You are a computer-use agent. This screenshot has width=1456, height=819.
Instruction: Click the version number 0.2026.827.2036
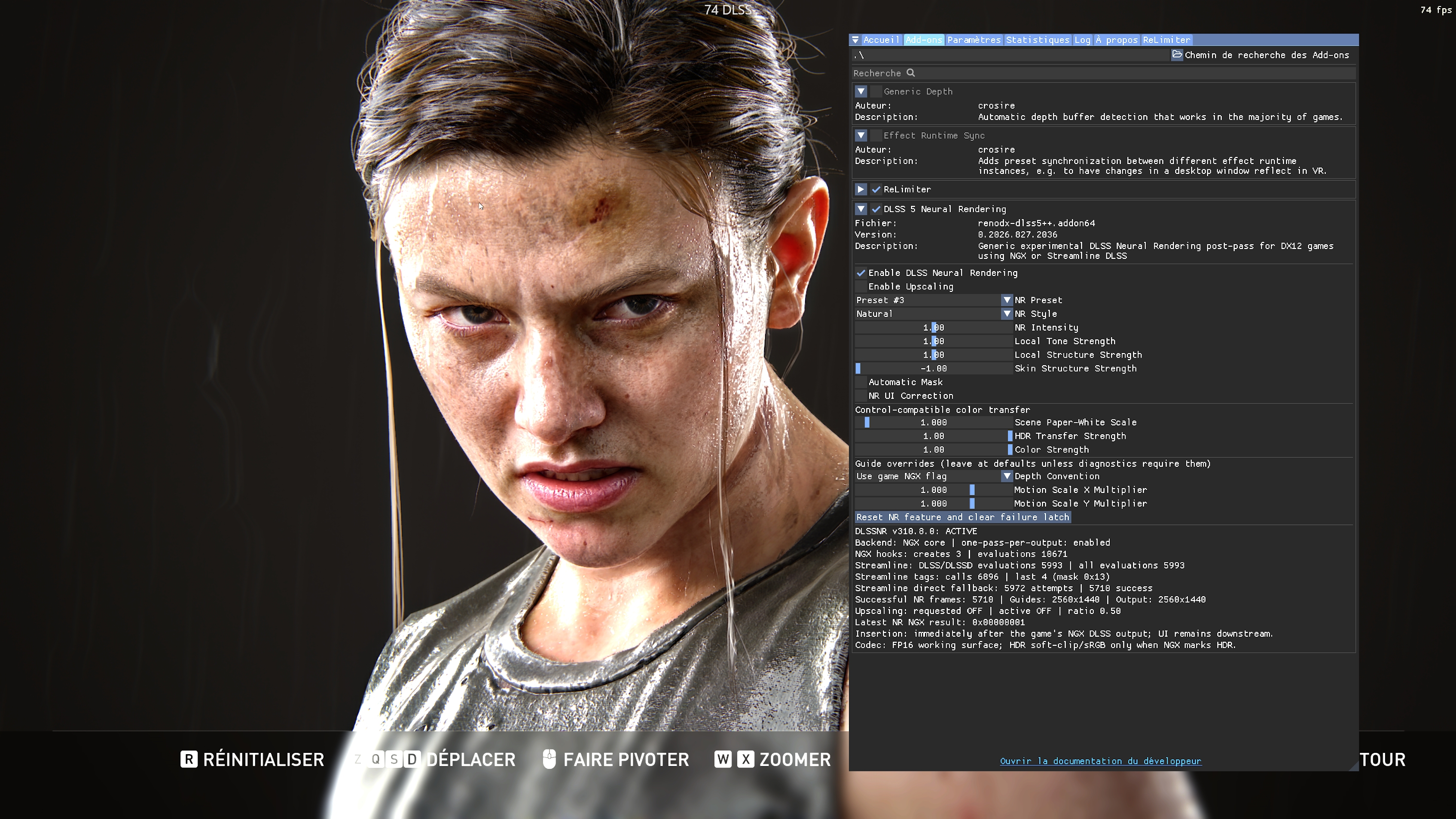(x=1017, y=234)
